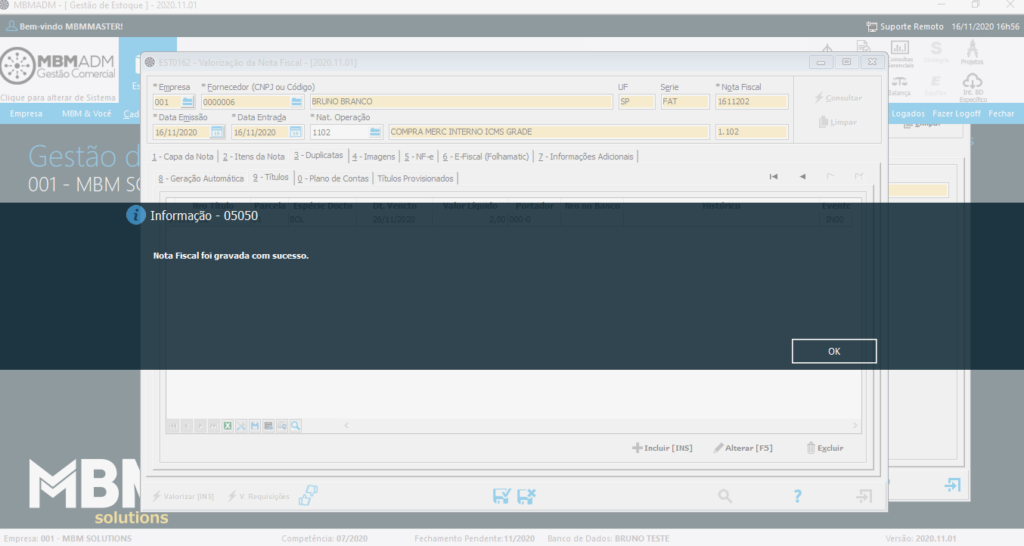Open Int. BD Específico cloud icon
This screenshot has height=546, width=1024.
click(x=972, y=87)
